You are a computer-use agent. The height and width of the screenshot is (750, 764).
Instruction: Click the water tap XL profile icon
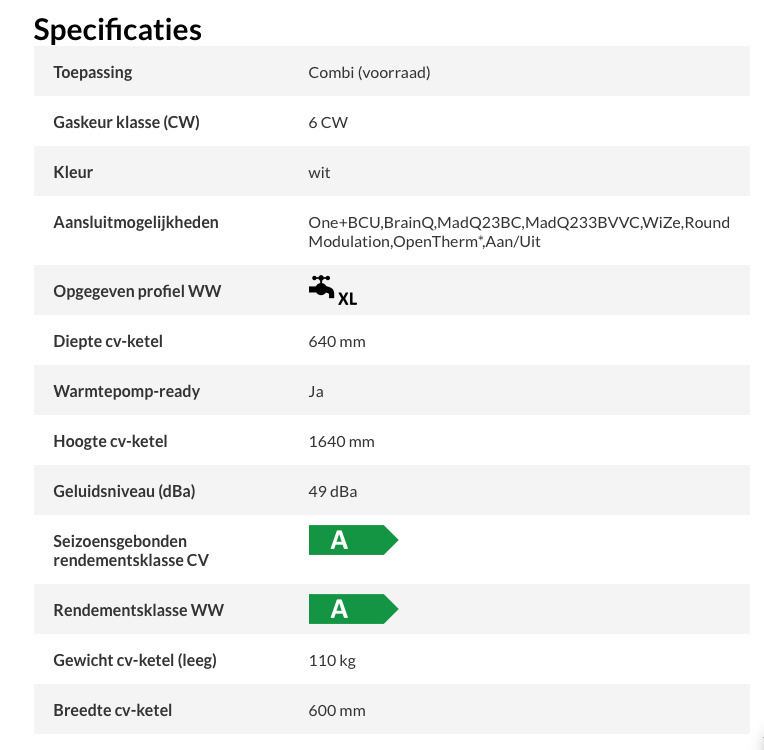click(x=333, y=290)
